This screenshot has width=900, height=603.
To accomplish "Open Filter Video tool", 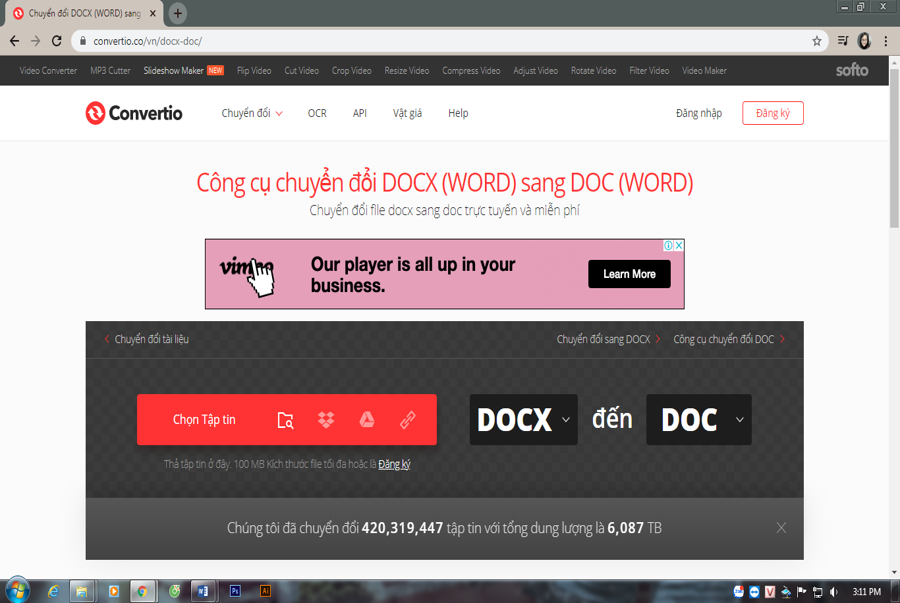I will click(649, 71).
